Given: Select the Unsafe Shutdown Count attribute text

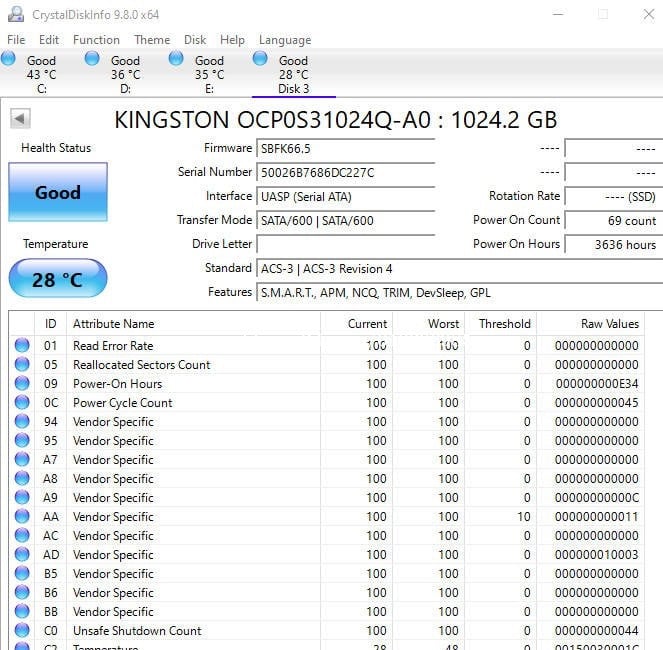Looking at the screenshot, I should (137, 631).
